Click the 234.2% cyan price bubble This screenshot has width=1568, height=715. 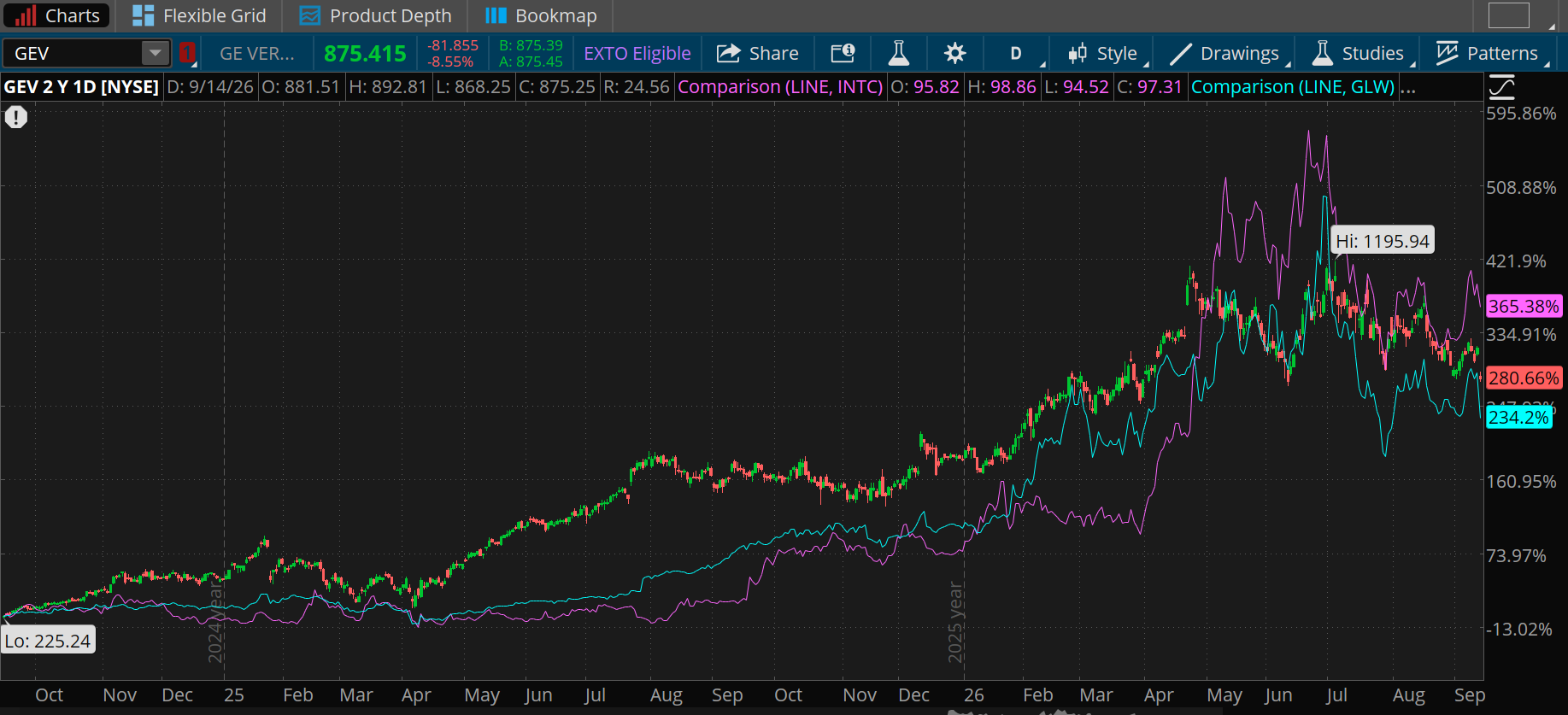1518,417
